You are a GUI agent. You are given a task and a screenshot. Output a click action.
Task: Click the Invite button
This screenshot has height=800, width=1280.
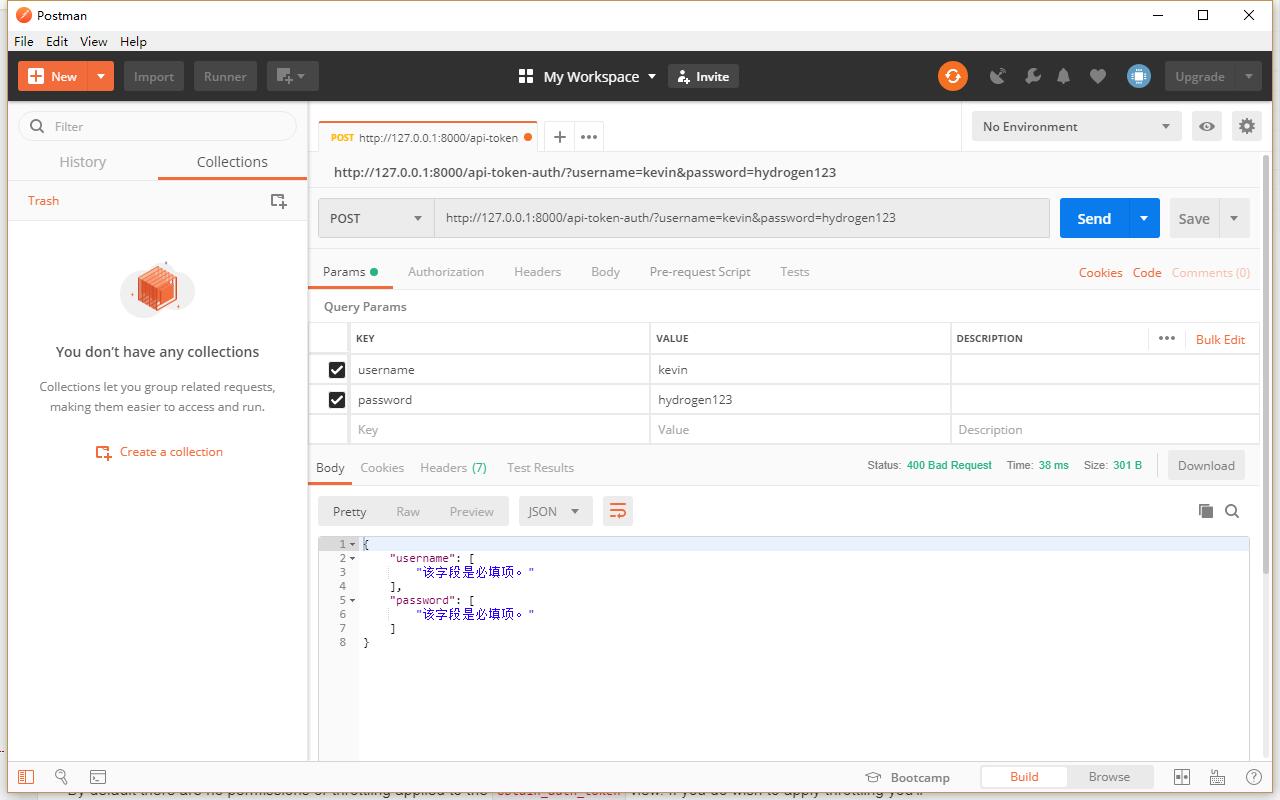point(703,76)
